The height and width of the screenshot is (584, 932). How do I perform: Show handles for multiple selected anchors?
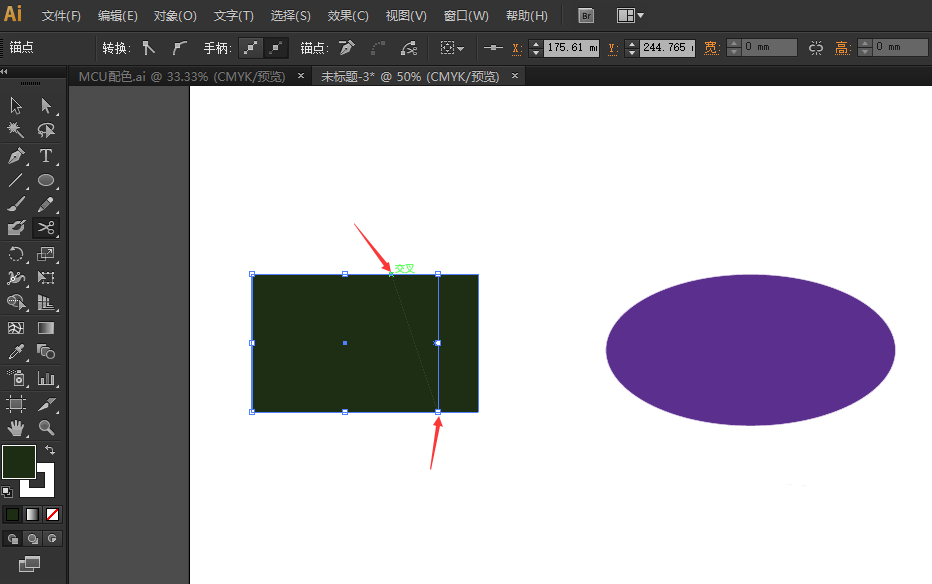[251, 48]
